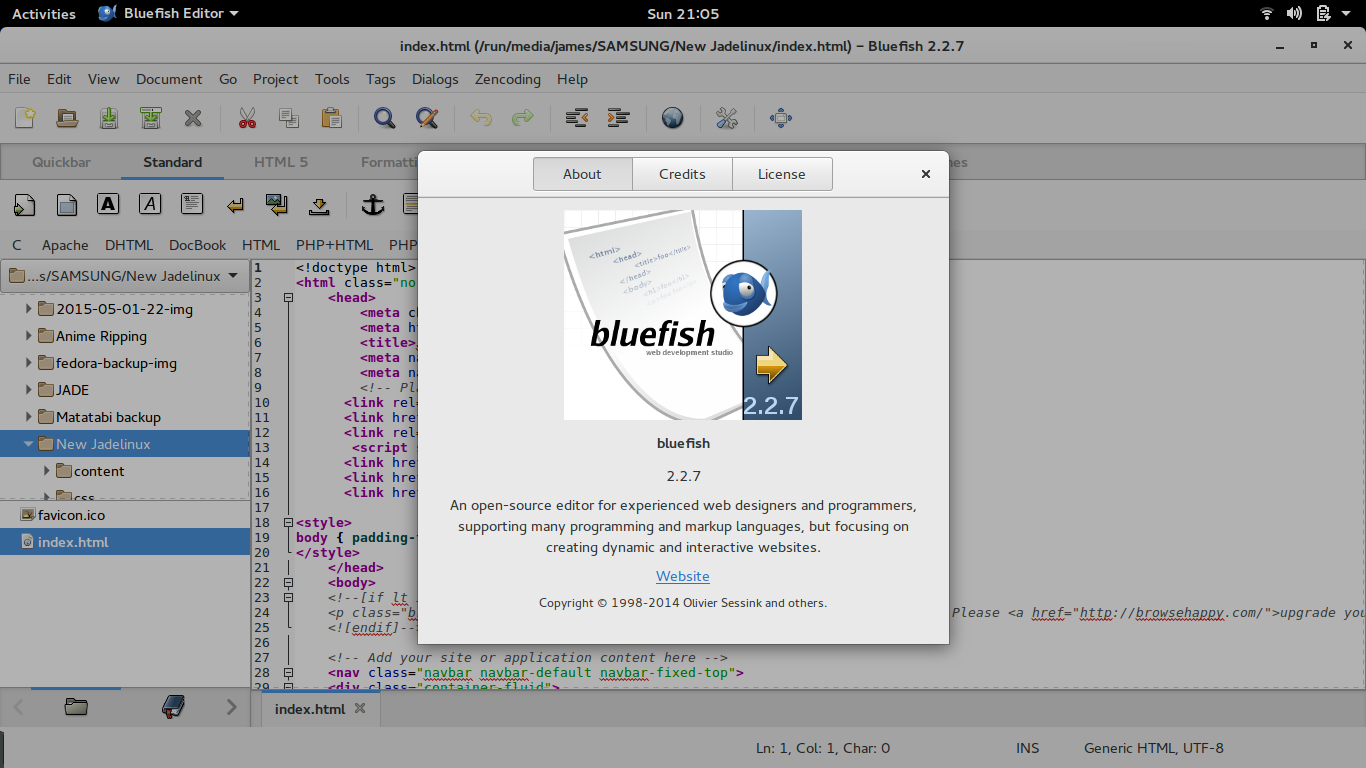Open the Document menu
Image resolution: width=1366 pixels, height=768 pixels.
click(x=169, y=79)
